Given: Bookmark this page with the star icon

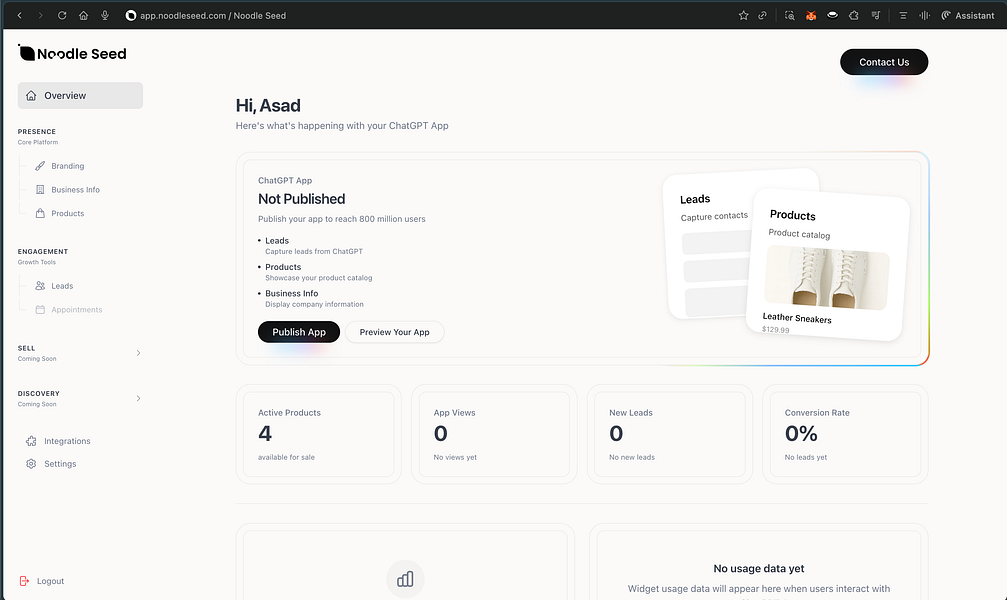Looking at the screenshot, I should [744, 15].
